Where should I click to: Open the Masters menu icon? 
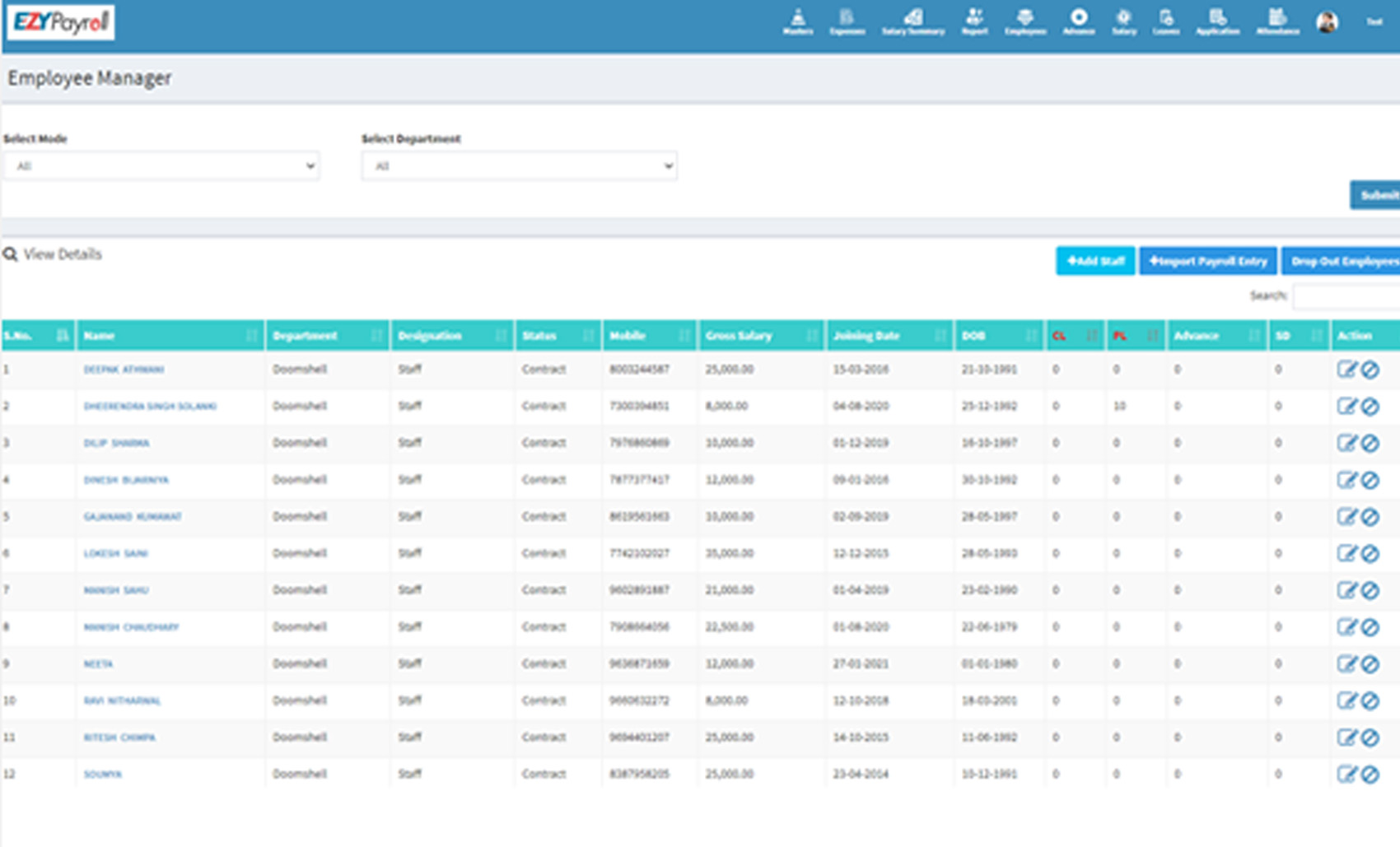click(797, 21)
